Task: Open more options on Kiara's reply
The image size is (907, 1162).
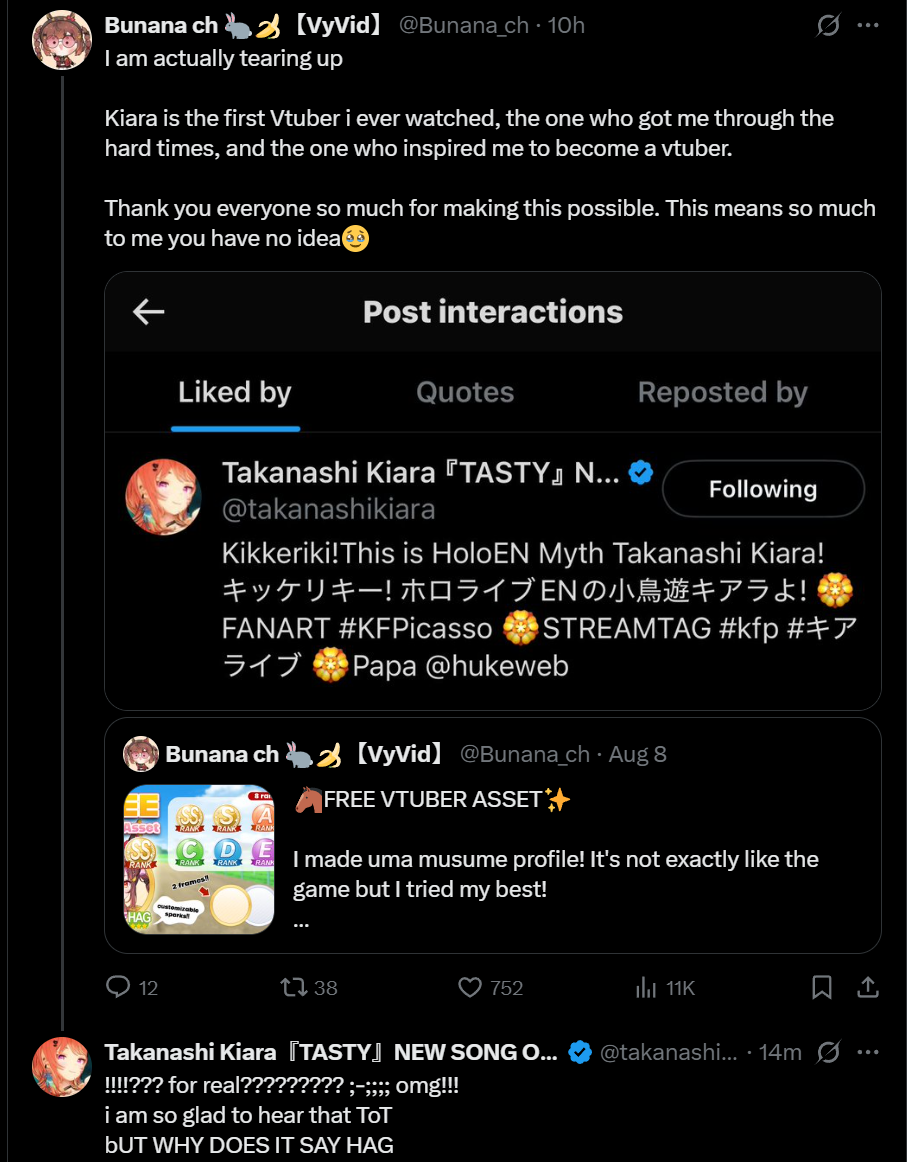Action: click(869, 1052)
